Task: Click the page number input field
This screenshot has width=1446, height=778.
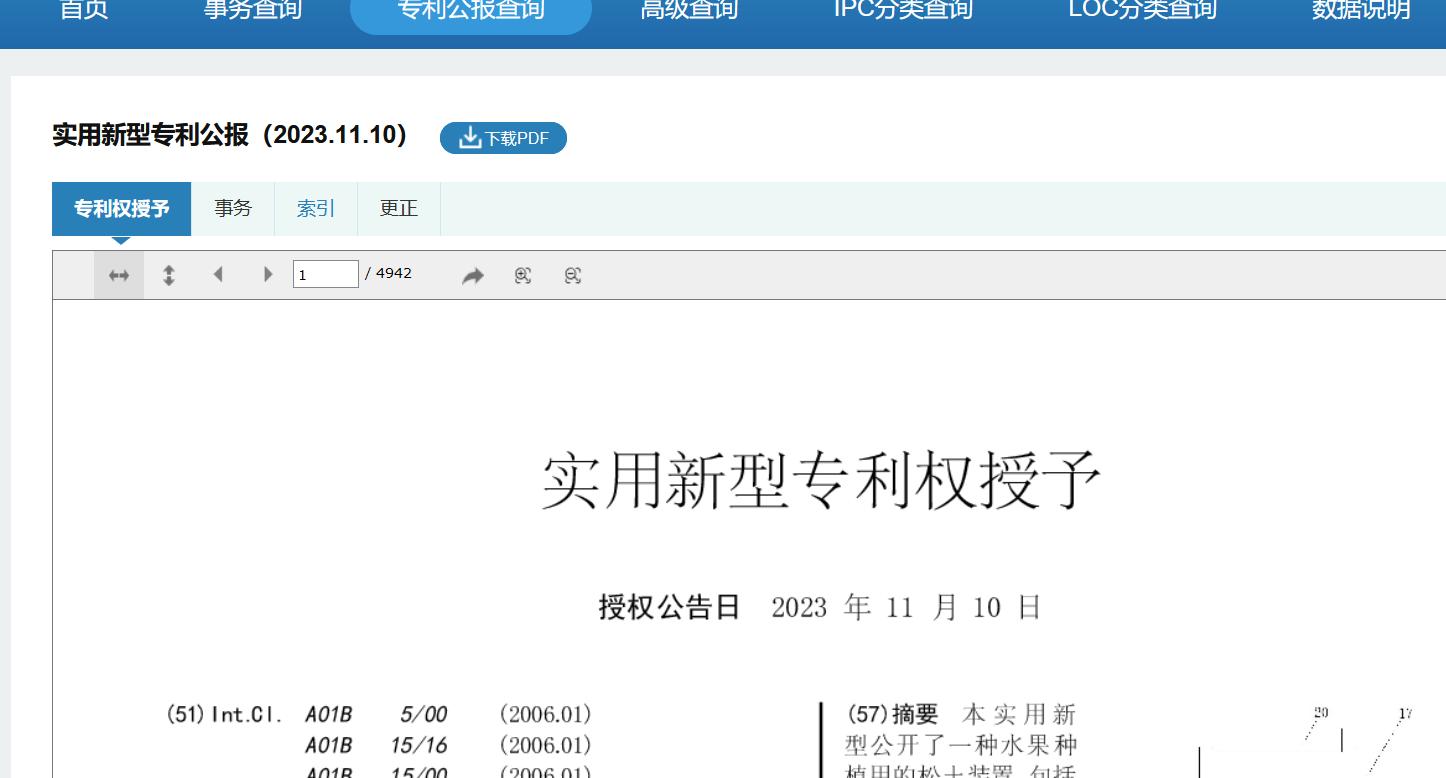Action: 325,274
